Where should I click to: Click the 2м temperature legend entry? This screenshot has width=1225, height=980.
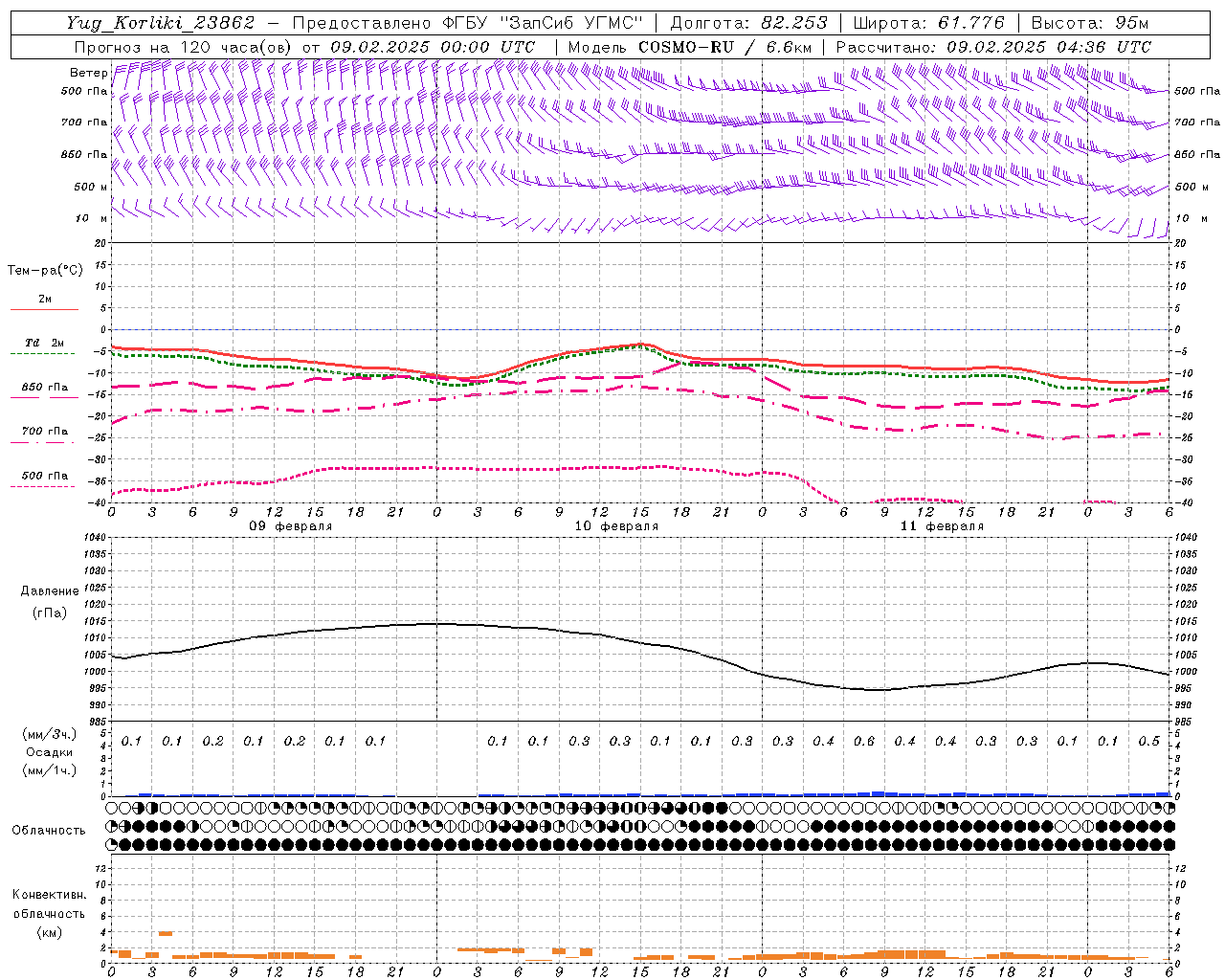tap(45, 299)
